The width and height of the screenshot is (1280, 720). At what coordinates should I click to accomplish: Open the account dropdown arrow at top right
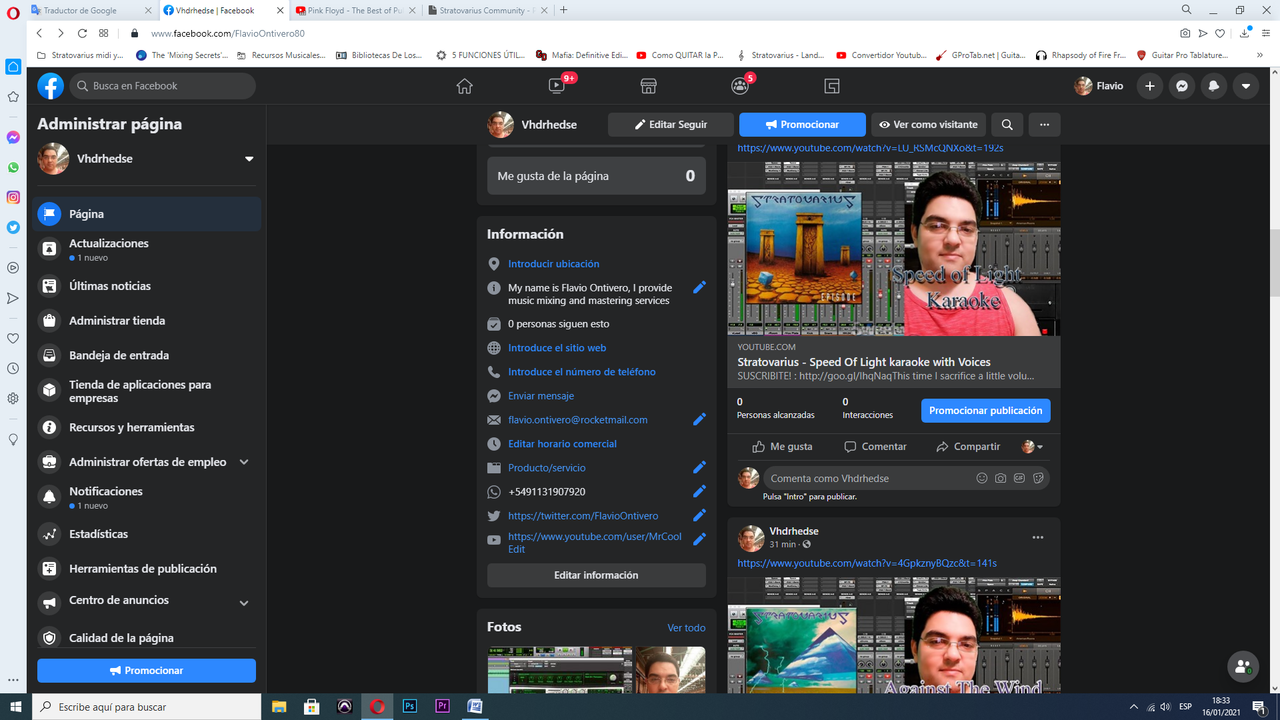(x=1246, y=86)
